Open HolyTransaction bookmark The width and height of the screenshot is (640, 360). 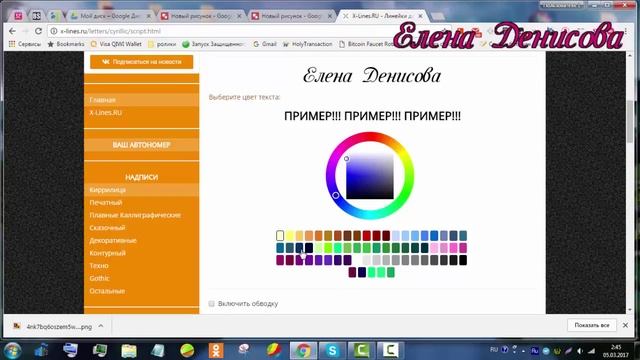307,44
